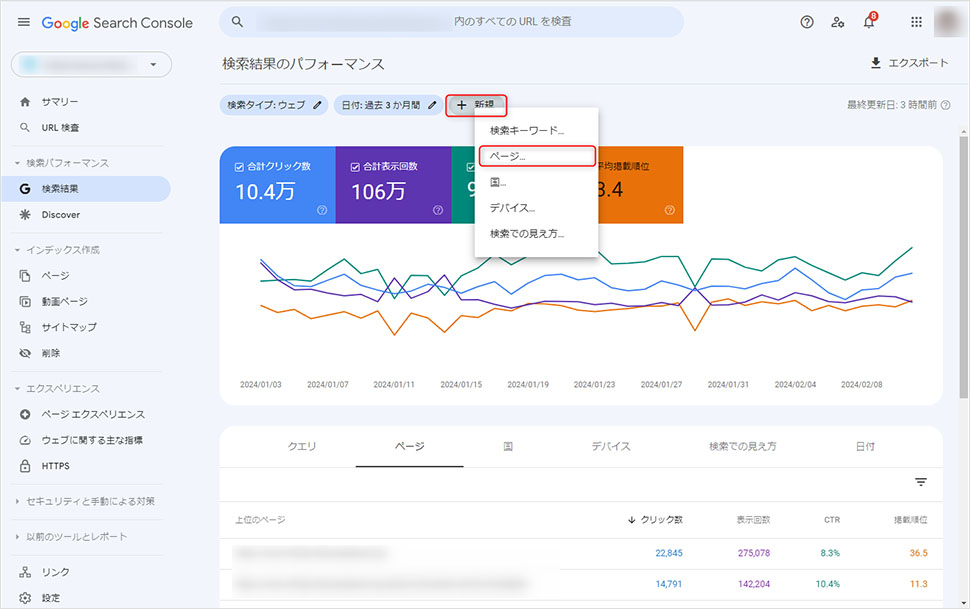Click the export download icon
This screenshot has height=609, width=970.
(x=875, y=63)
